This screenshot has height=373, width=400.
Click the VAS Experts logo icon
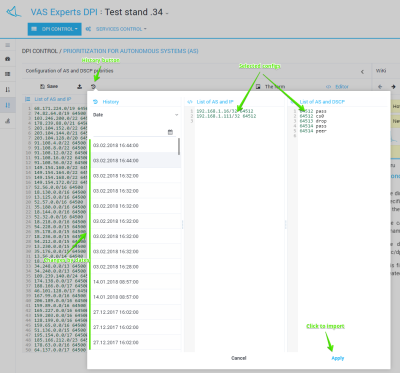point(14,12)
